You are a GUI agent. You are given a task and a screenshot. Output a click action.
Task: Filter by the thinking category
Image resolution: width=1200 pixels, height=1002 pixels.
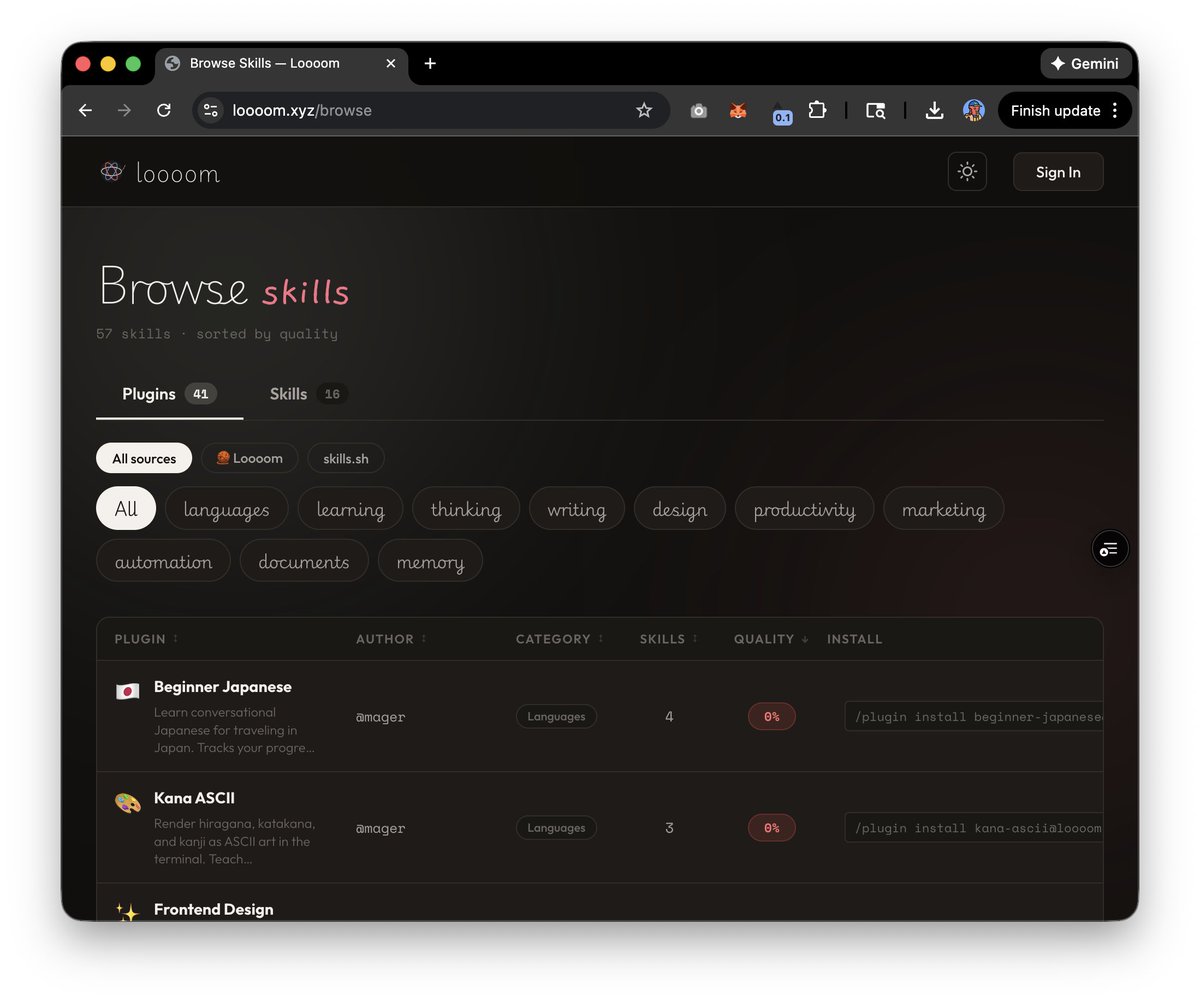point(466,508)
